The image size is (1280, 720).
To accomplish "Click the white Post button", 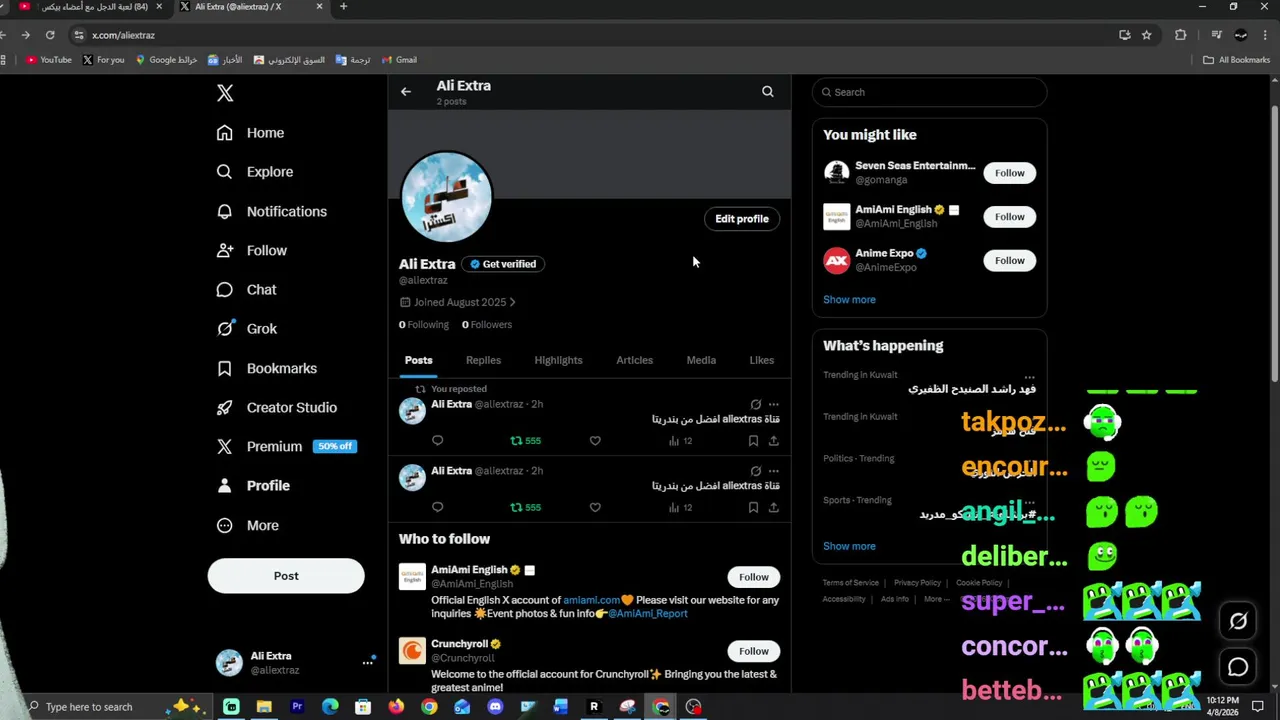I will (286, 576).
